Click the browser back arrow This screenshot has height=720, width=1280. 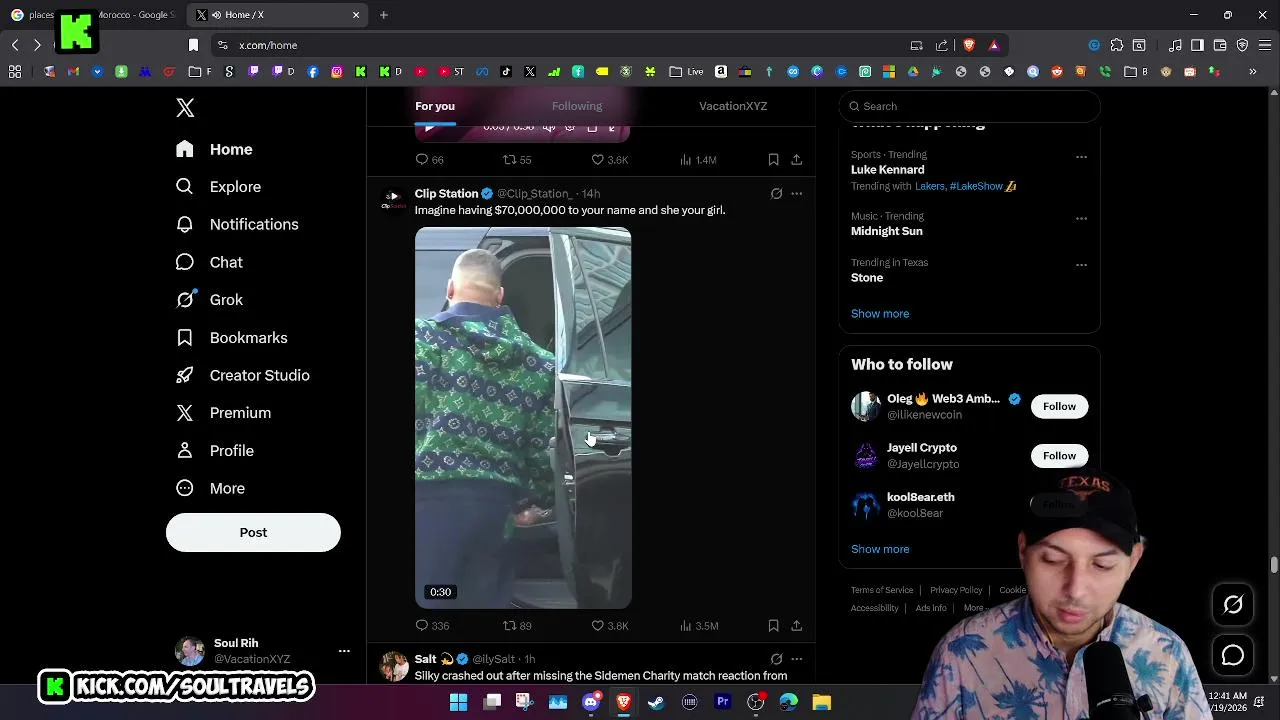(15, 45)
